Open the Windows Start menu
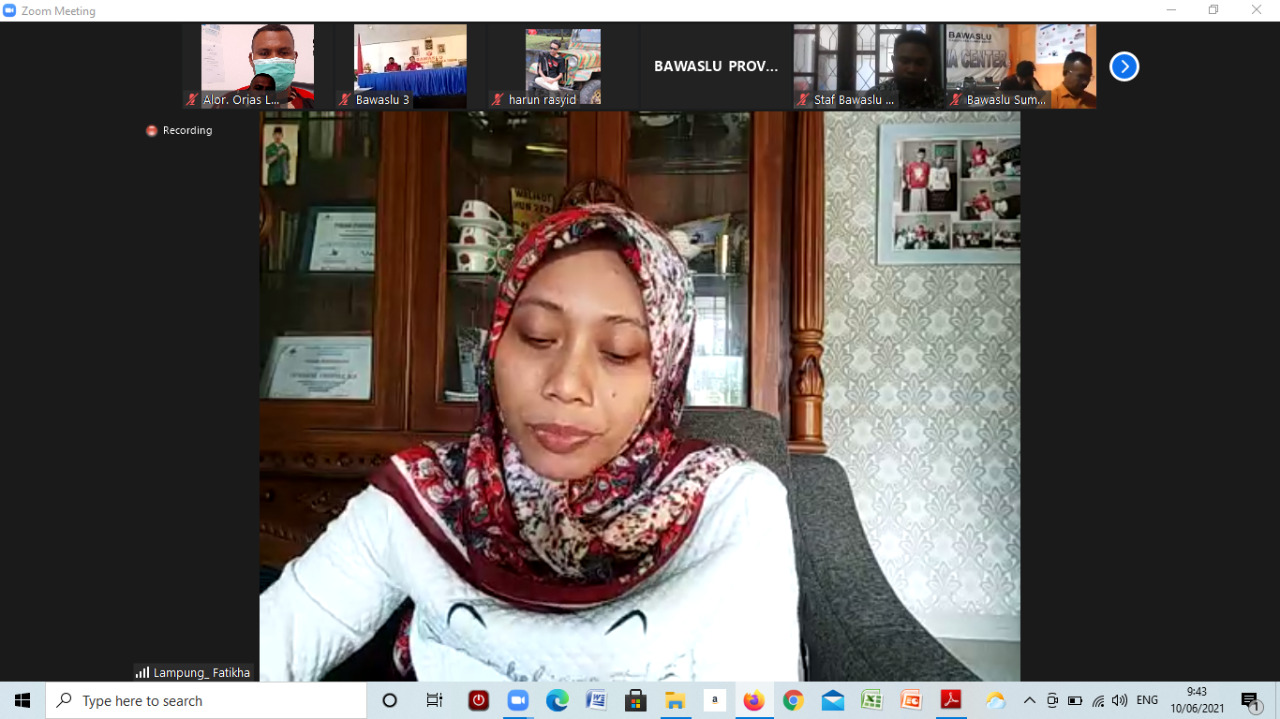This screenshot has height=719, width=1280. [22, 701]
